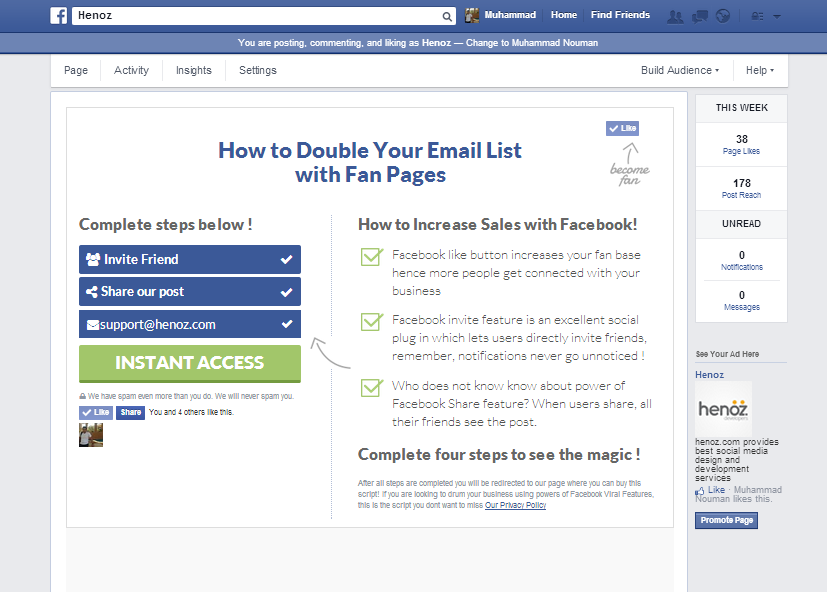Expand the account menu arrow
Image resolution: width=827 pixels, height=592 pixels.
pos(777,16)
